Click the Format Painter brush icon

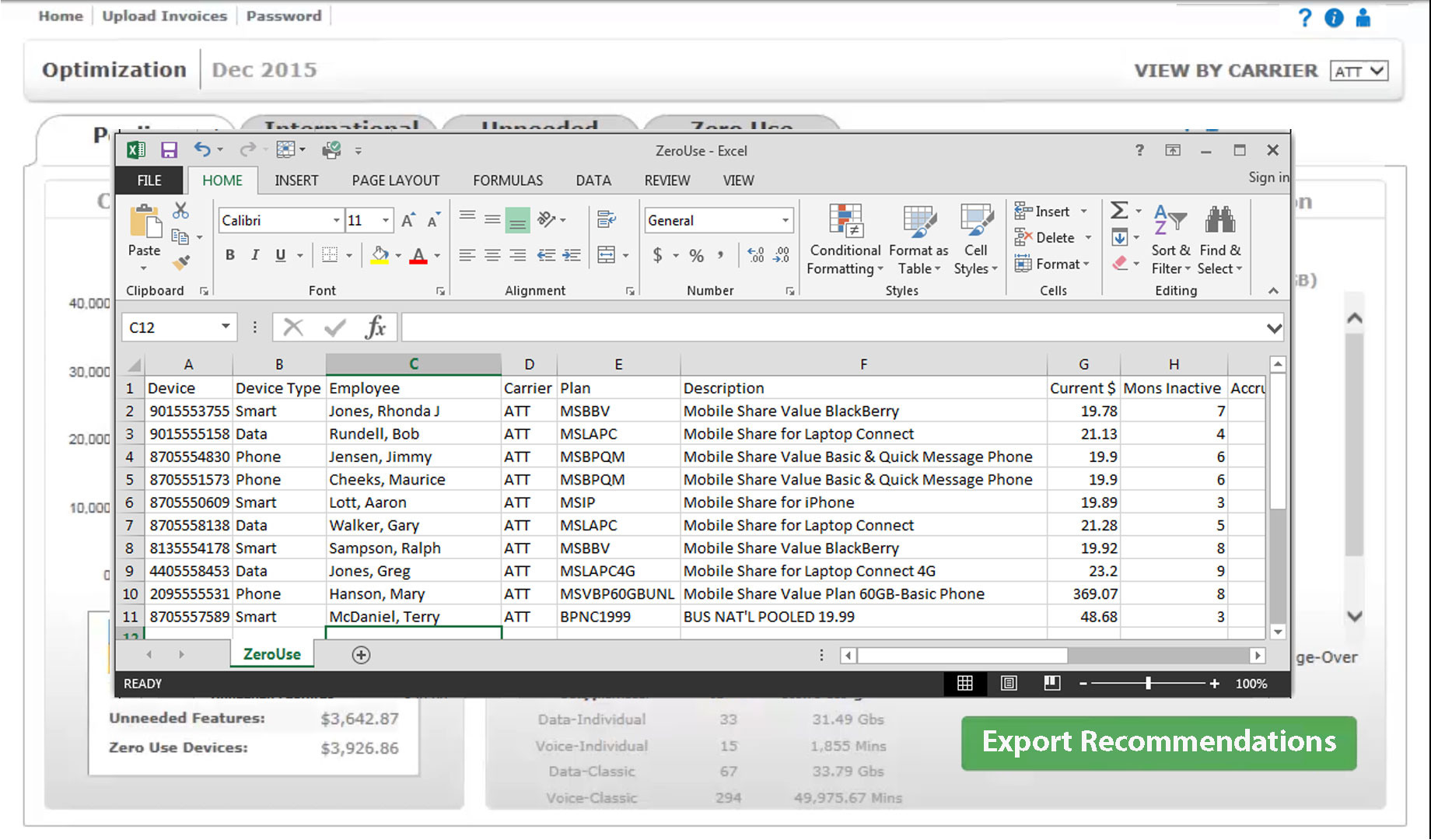point(180,263)
